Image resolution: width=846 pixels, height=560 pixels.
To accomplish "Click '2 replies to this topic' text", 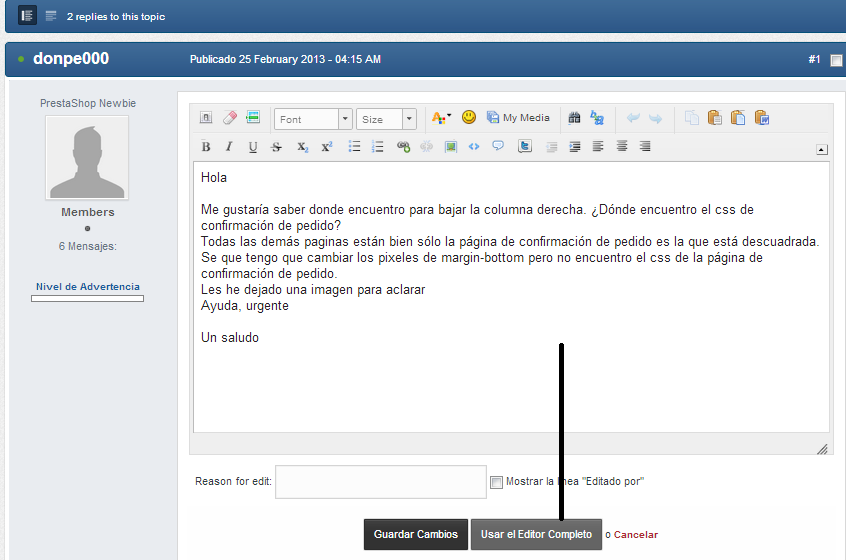I will pos(116,17).
